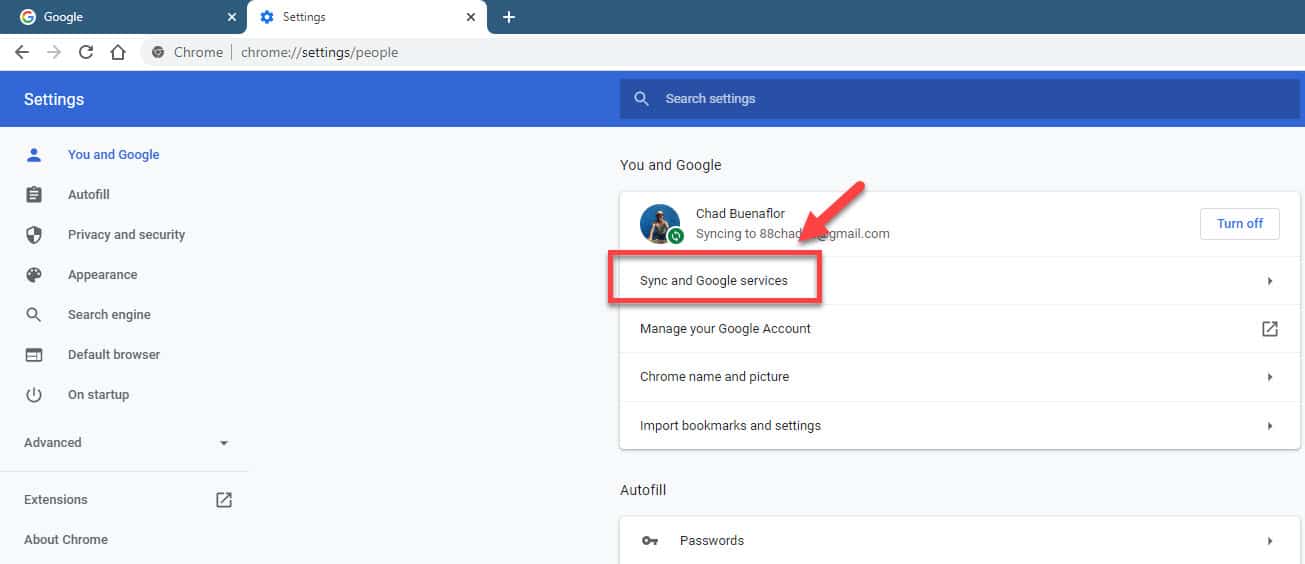Click the magnifier icon in search settings
Viewport: 1305px width, 564px height.
pyautogui.click(x=642, y=99)
